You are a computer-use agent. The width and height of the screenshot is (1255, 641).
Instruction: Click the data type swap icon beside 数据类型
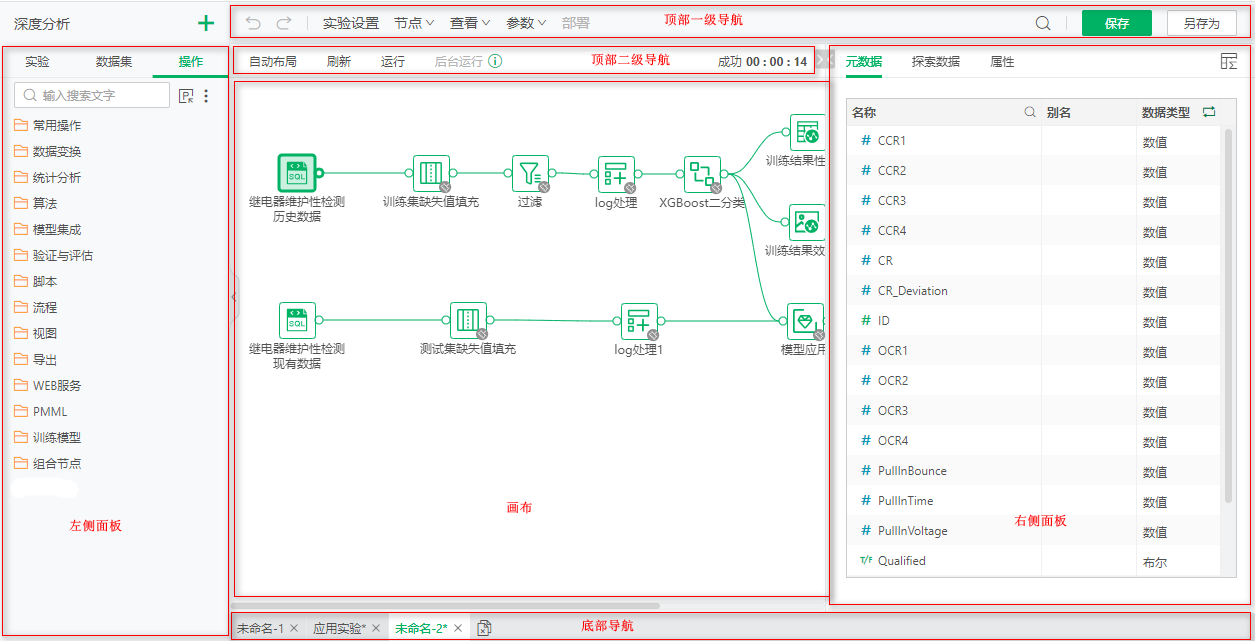pyautogui.click(x=1209, y=112)
